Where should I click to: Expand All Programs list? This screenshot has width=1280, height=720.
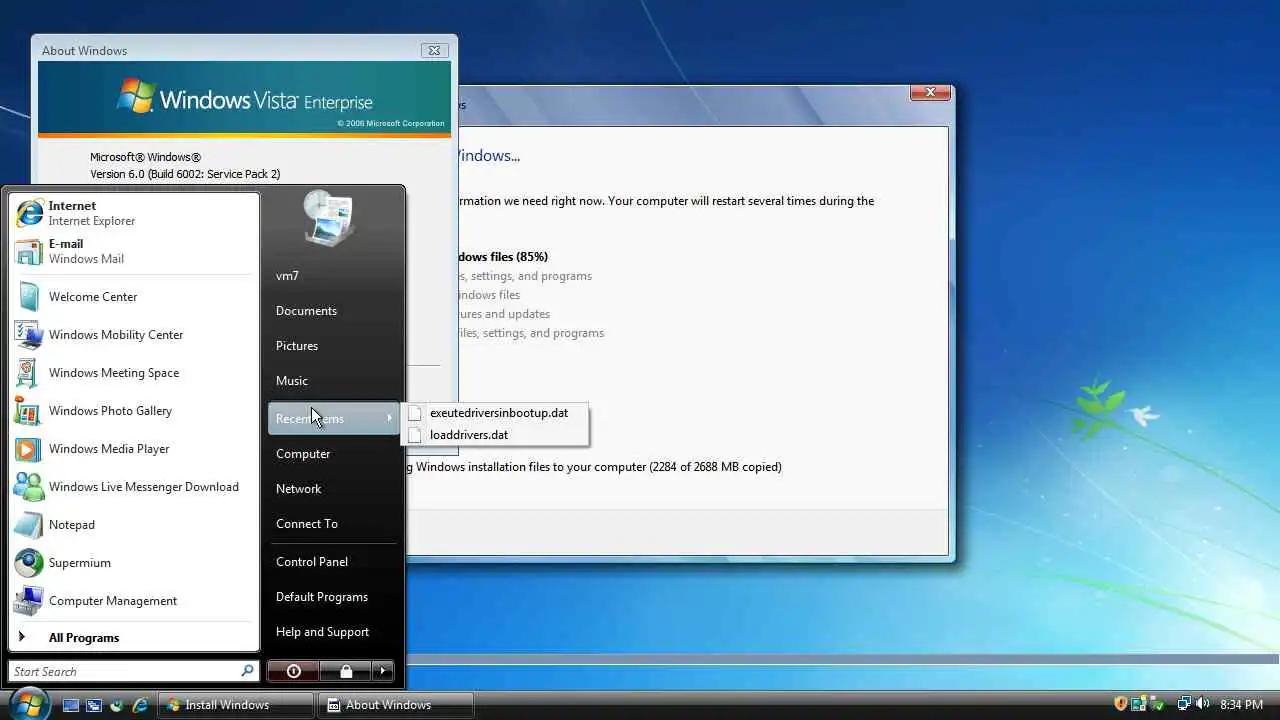tap(134, 638)
